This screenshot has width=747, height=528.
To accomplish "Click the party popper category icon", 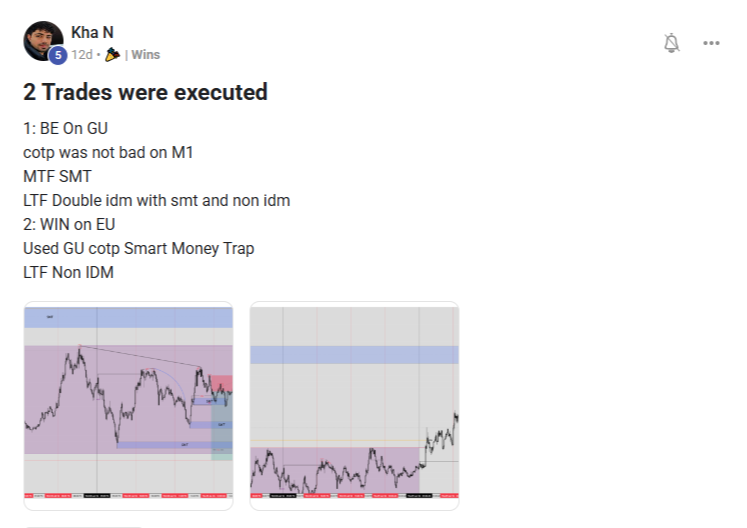I will (x=112, y=55).
